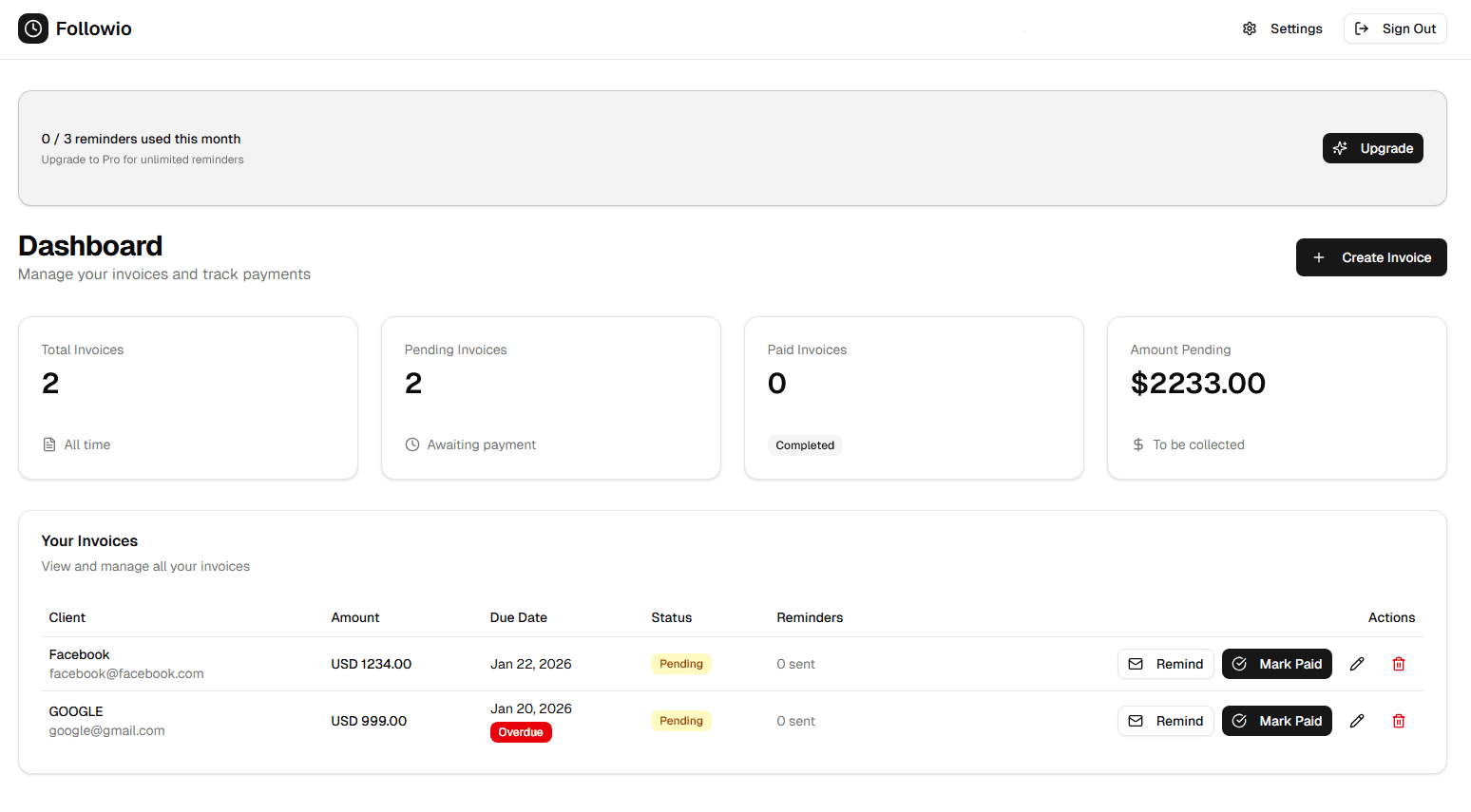The height and width of the screenshot is (812, 1471).
Task: Open the Settings gear icon
Action: point(1250,28)
